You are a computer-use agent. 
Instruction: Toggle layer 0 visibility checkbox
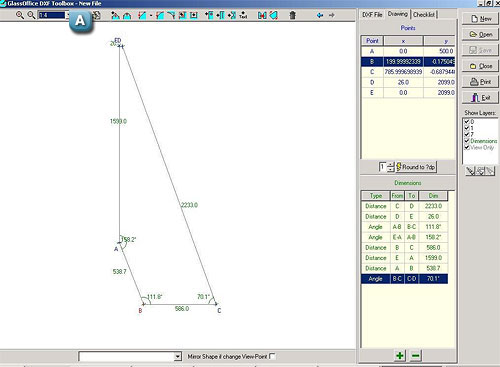click(x=467, y=122)
